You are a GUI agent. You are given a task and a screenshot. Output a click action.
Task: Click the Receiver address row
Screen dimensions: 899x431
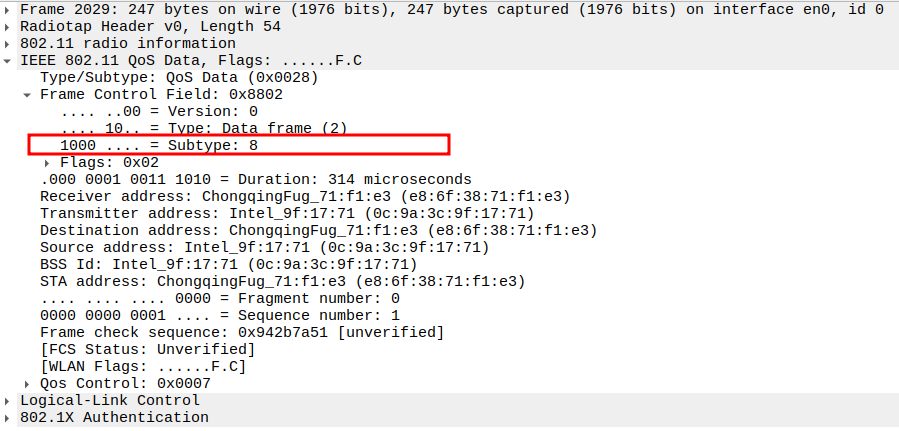305,196
